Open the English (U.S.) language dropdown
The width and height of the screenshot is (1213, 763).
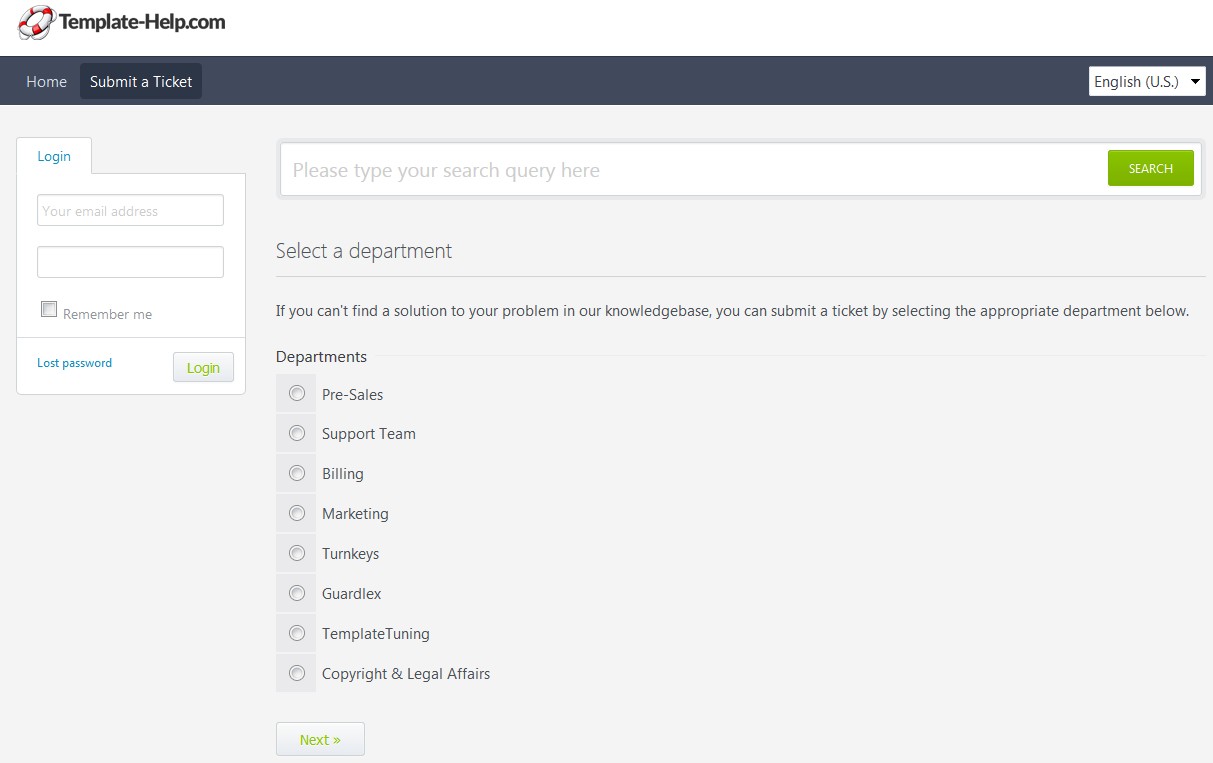coord(1147,81)
